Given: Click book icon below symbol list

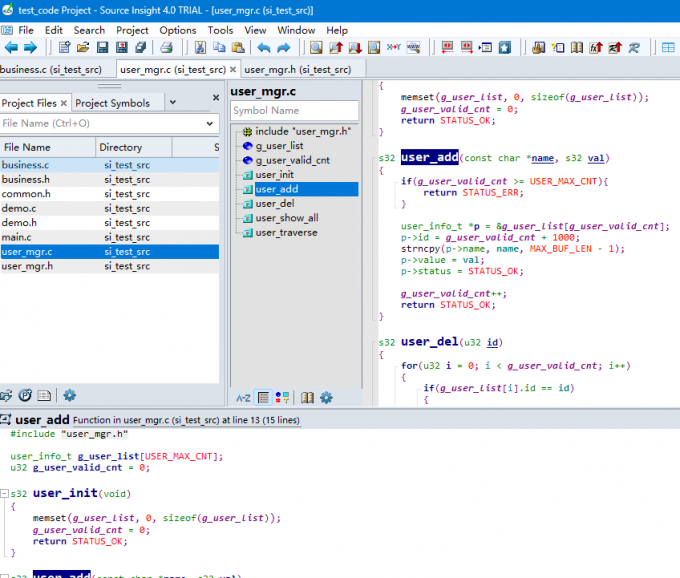Looking at the screenshot, I should pyautogui.click(x=307, y=398).
